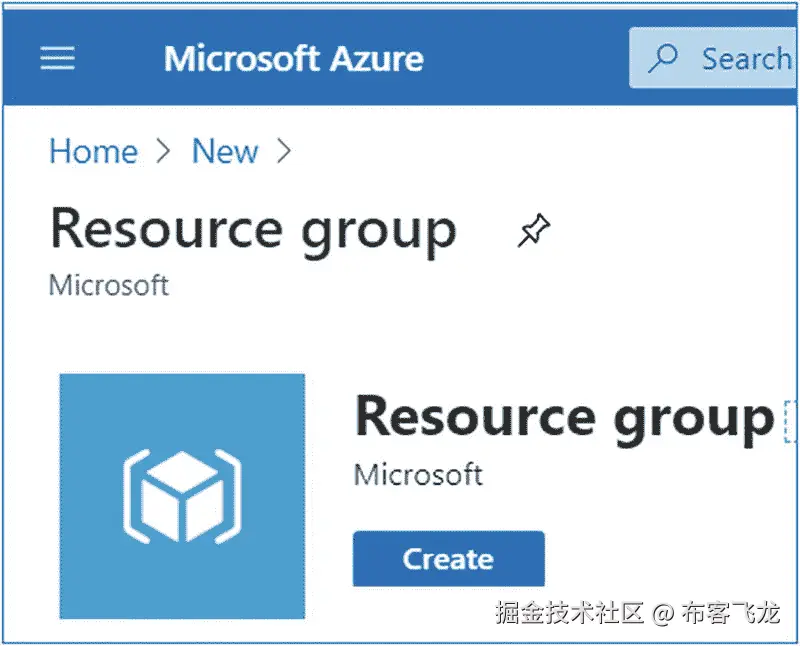800x646 pixels.
Task: Click the breadcrumb chevron after New
Action: click(285, 151)
